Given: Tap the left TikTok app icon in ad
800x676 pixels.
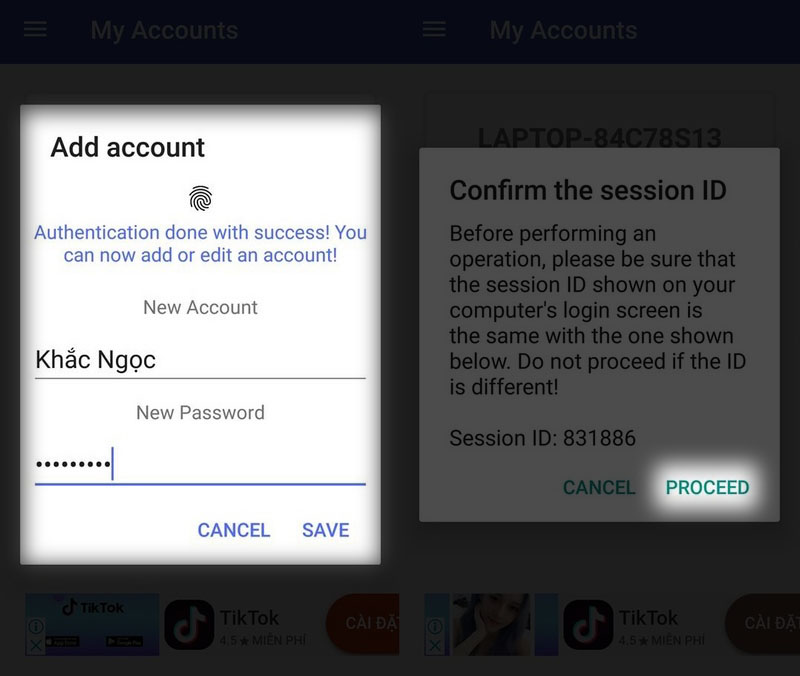Looking at the screenshot, I should 189,624.
